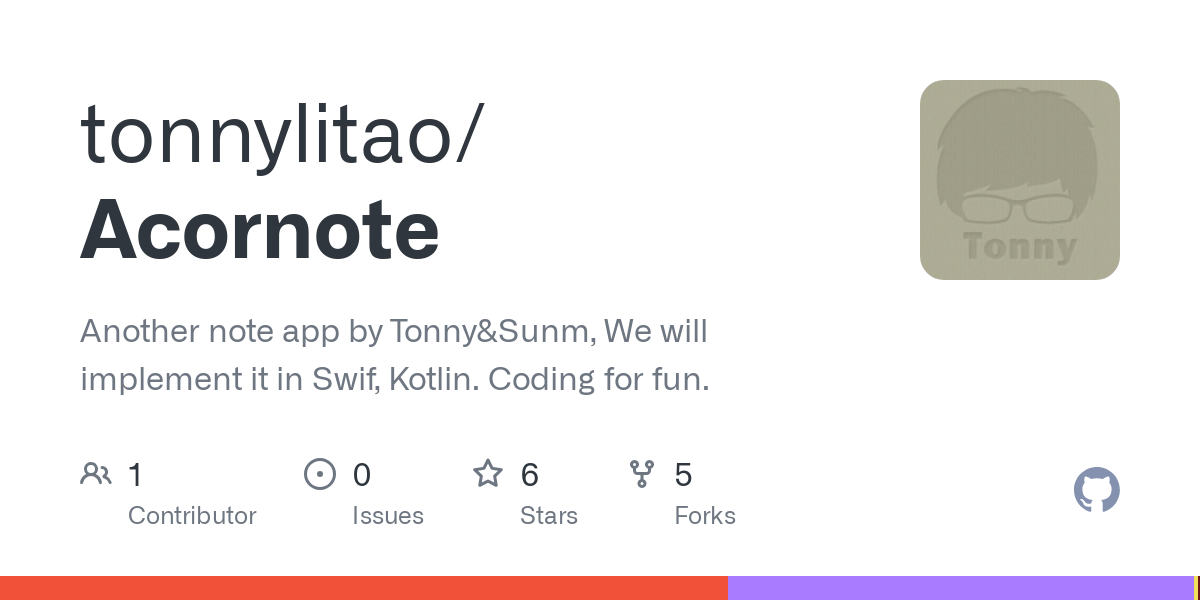
Task: Click the issues circle icon
Action: (x=320, y=474)
